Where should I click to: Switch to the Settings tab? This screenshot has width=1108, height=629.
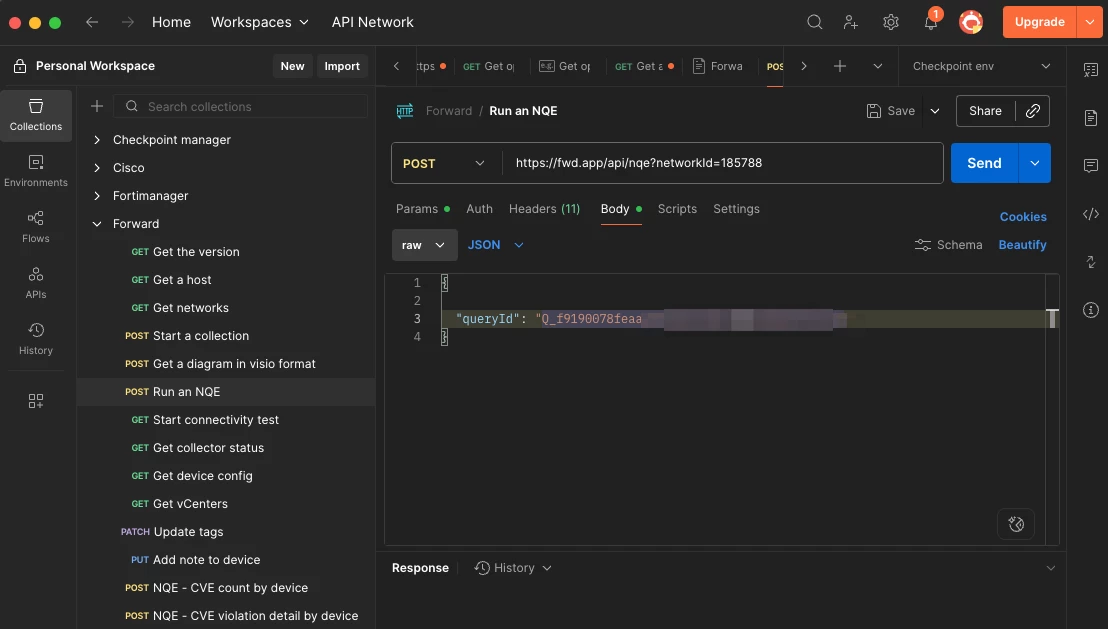[x=736, y=209]
